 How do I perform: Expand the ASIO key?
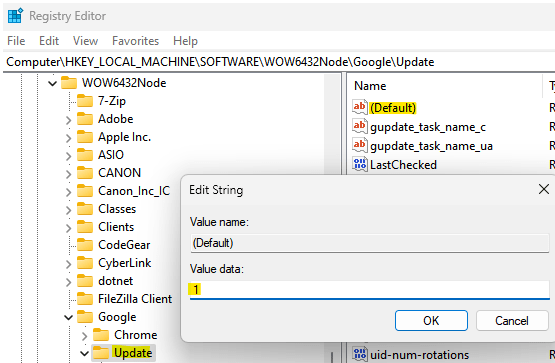(68, 156)
